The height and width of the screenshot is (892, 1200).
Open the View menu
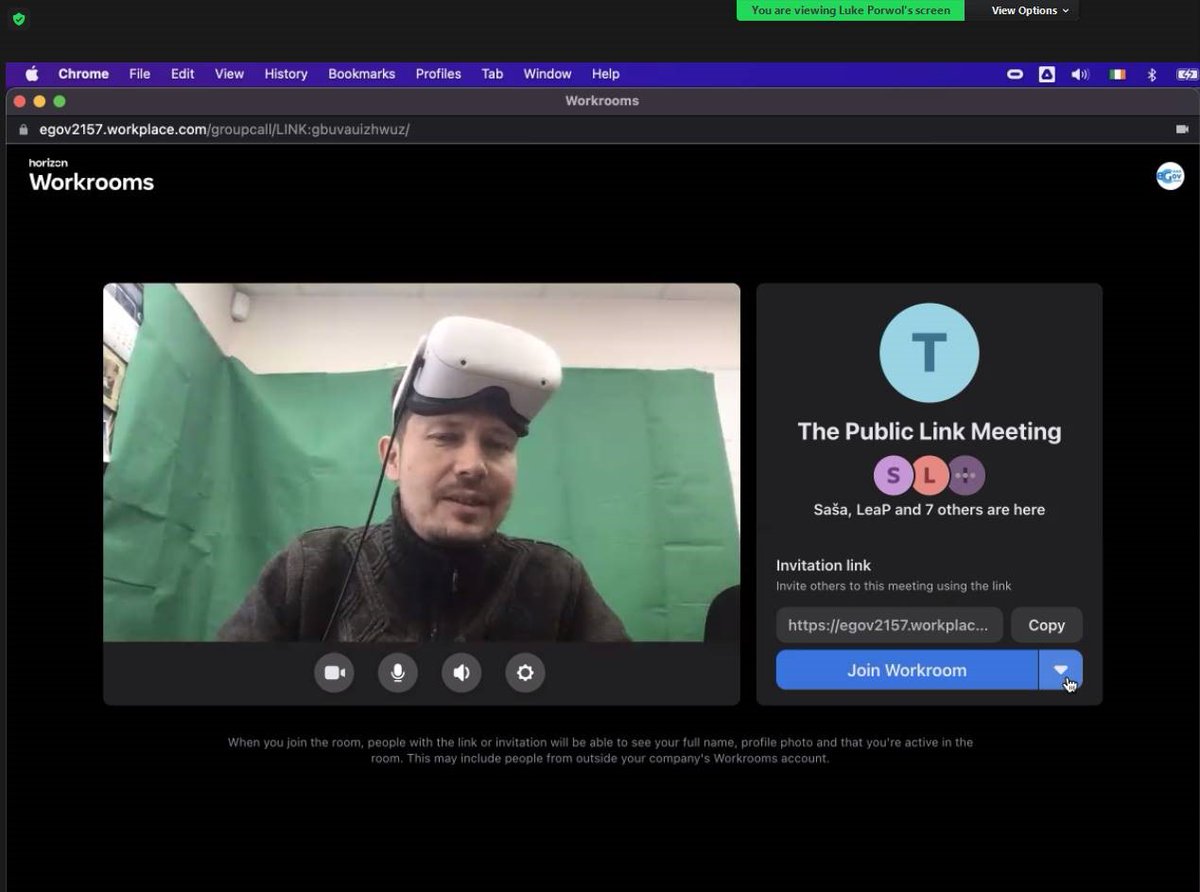pos(229,74)
